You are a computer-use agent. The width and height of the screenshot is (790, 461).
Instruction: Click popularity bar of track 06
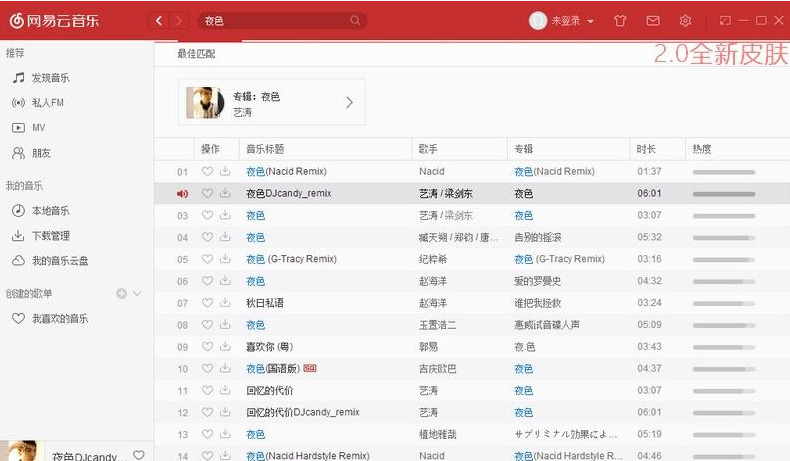[724, 281]
